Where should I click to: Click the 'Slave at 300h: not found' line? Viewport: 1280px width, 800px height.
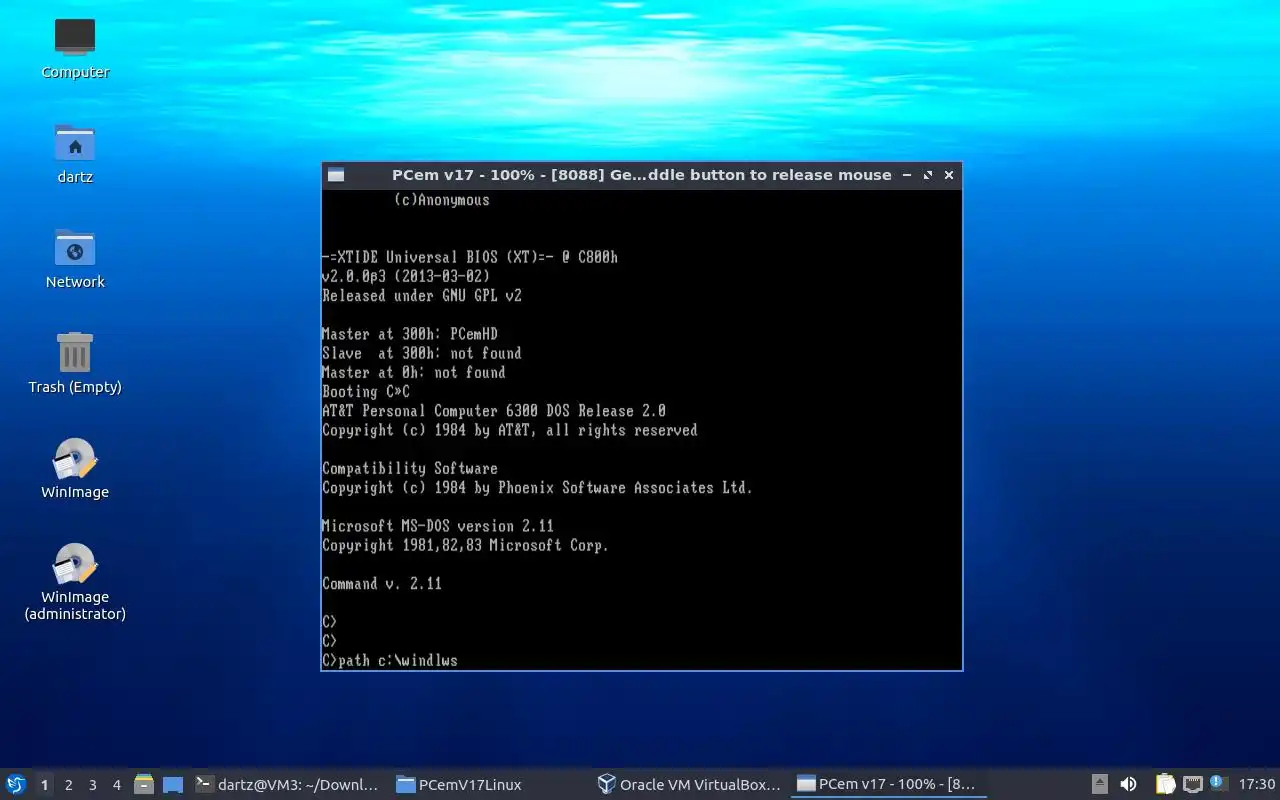point(422,353)
